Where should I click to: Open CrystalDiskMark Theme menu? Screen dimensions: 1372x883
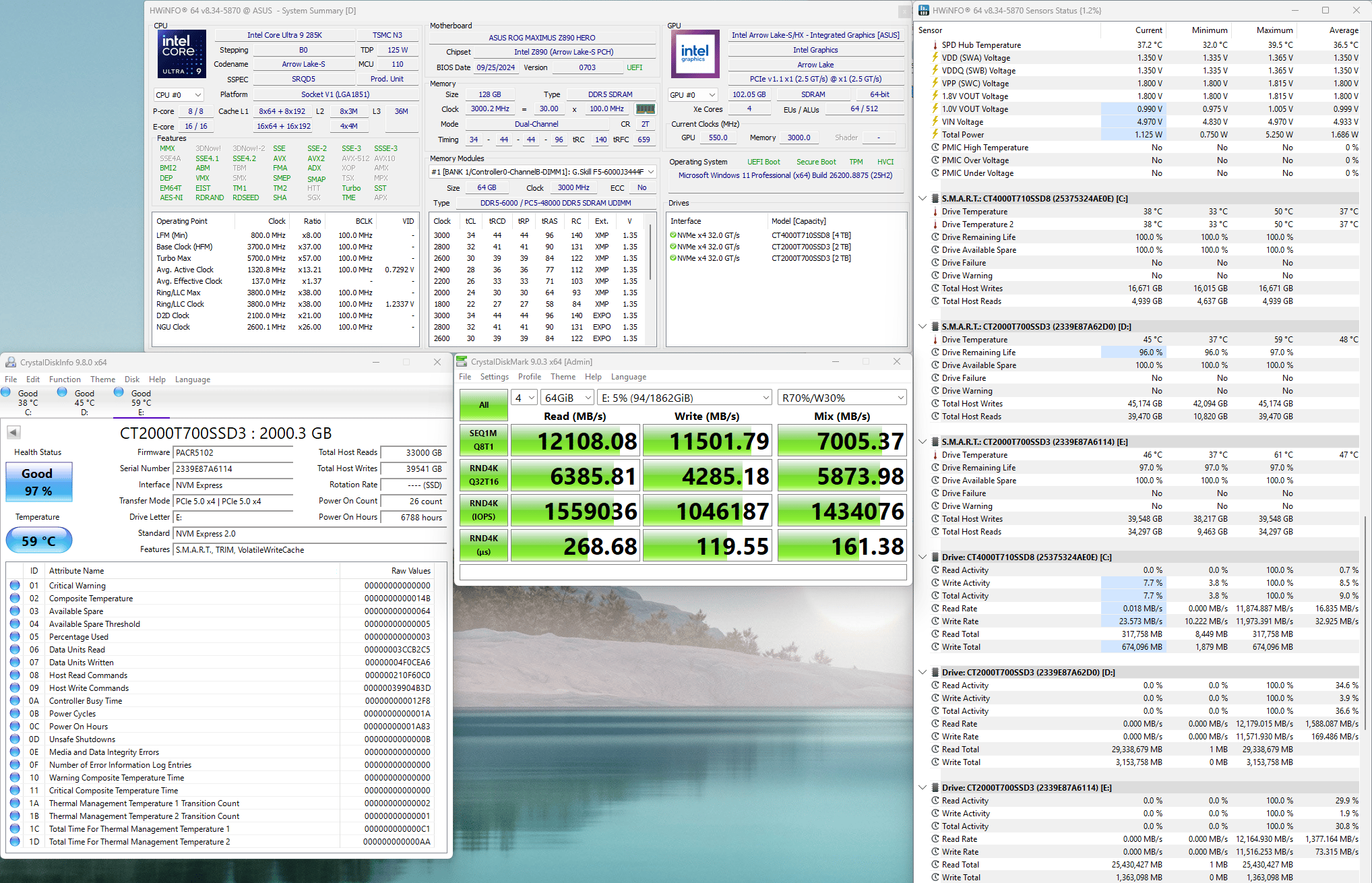tap(563, 377)
